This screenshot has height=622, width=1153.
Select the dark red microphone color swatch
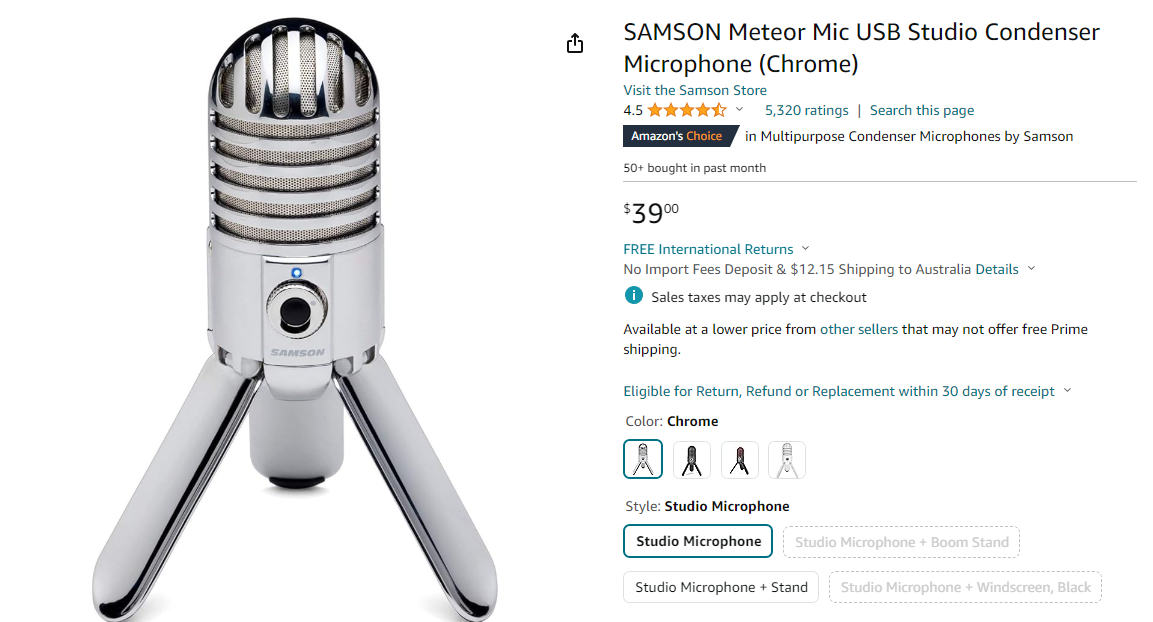coord(740,460)
